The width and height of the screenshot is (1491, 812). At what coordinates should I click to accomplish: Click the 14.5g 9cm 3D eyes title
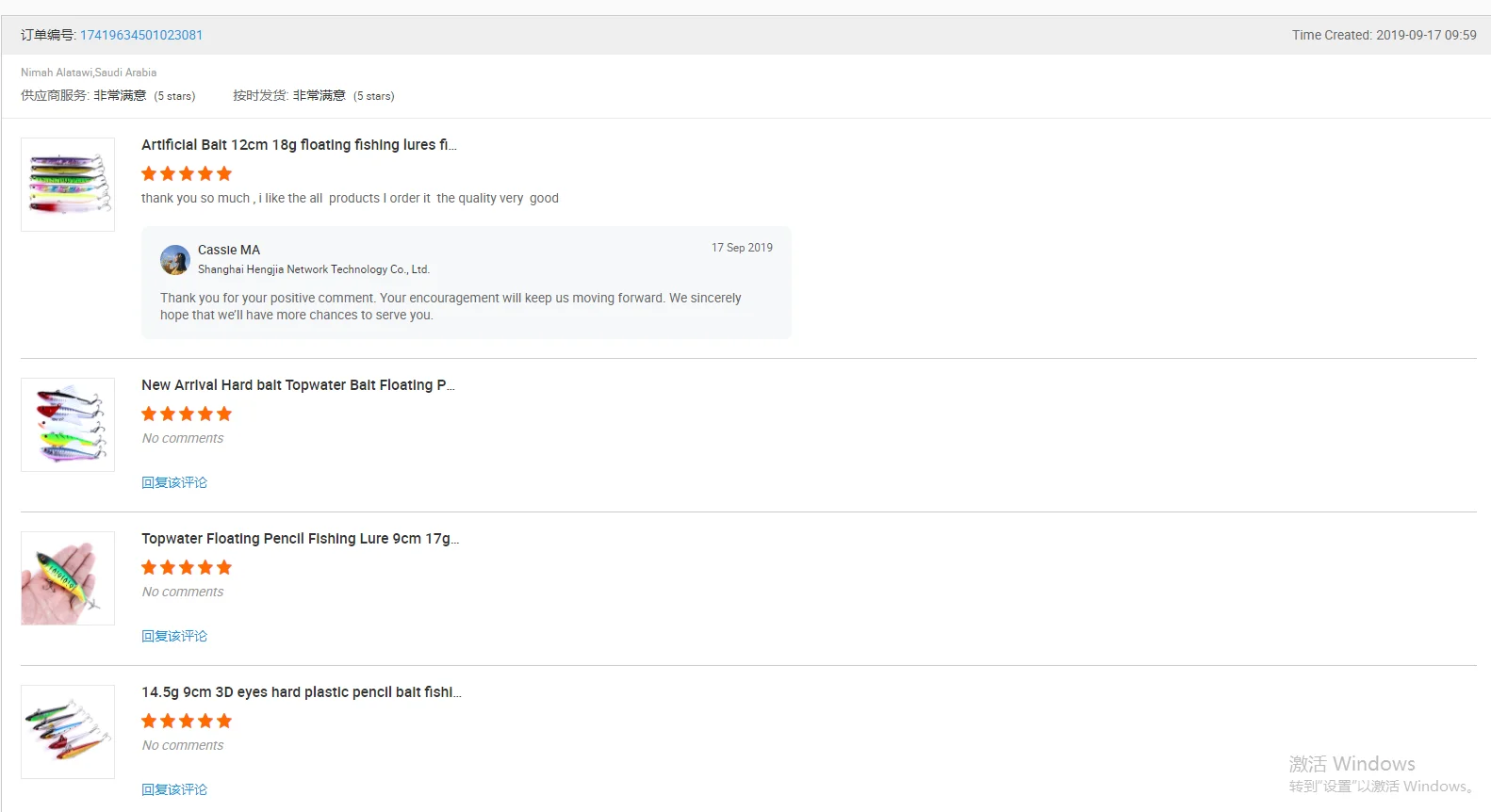point(301,692)
